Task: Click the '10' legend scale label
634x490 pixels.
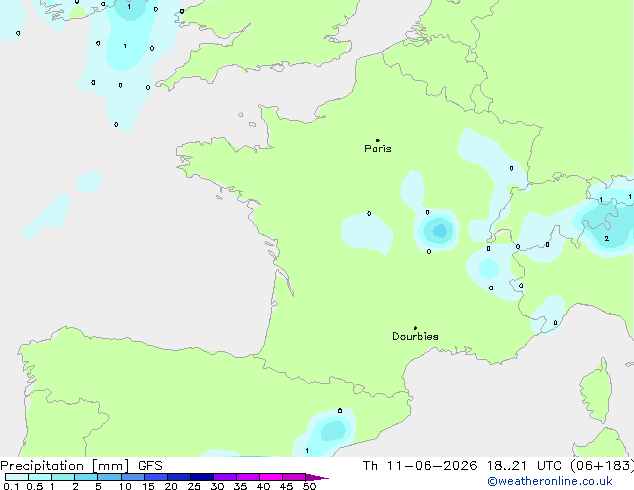Action: pyautogui.click(x=125, y=486)
